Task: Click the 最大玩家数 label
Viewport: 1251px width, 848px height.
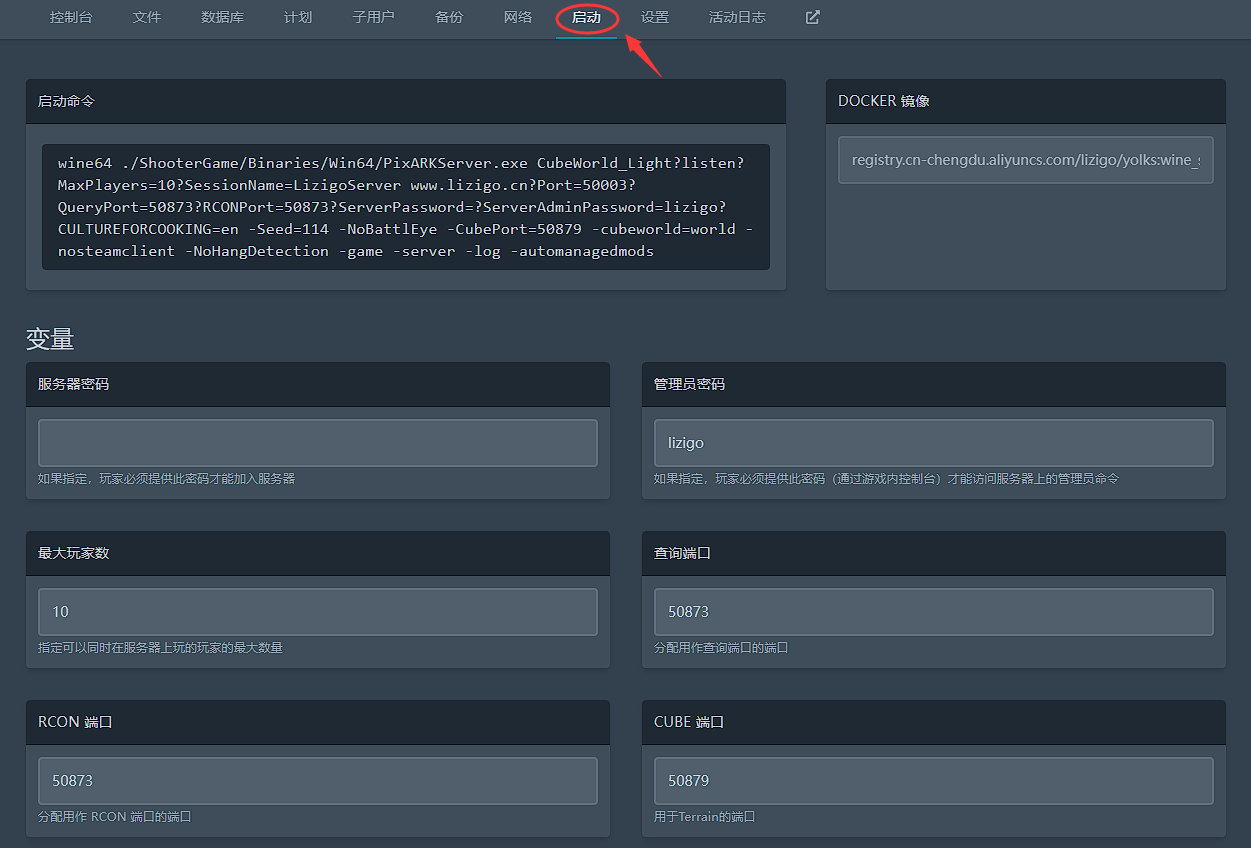Action: [74, 553]
